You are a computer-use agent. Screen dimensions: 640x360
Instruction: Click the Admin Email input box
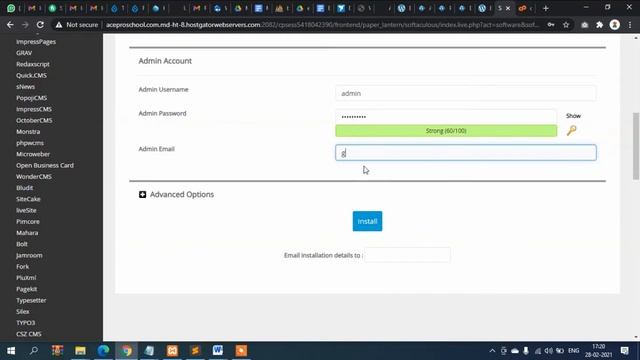(465, 153)
